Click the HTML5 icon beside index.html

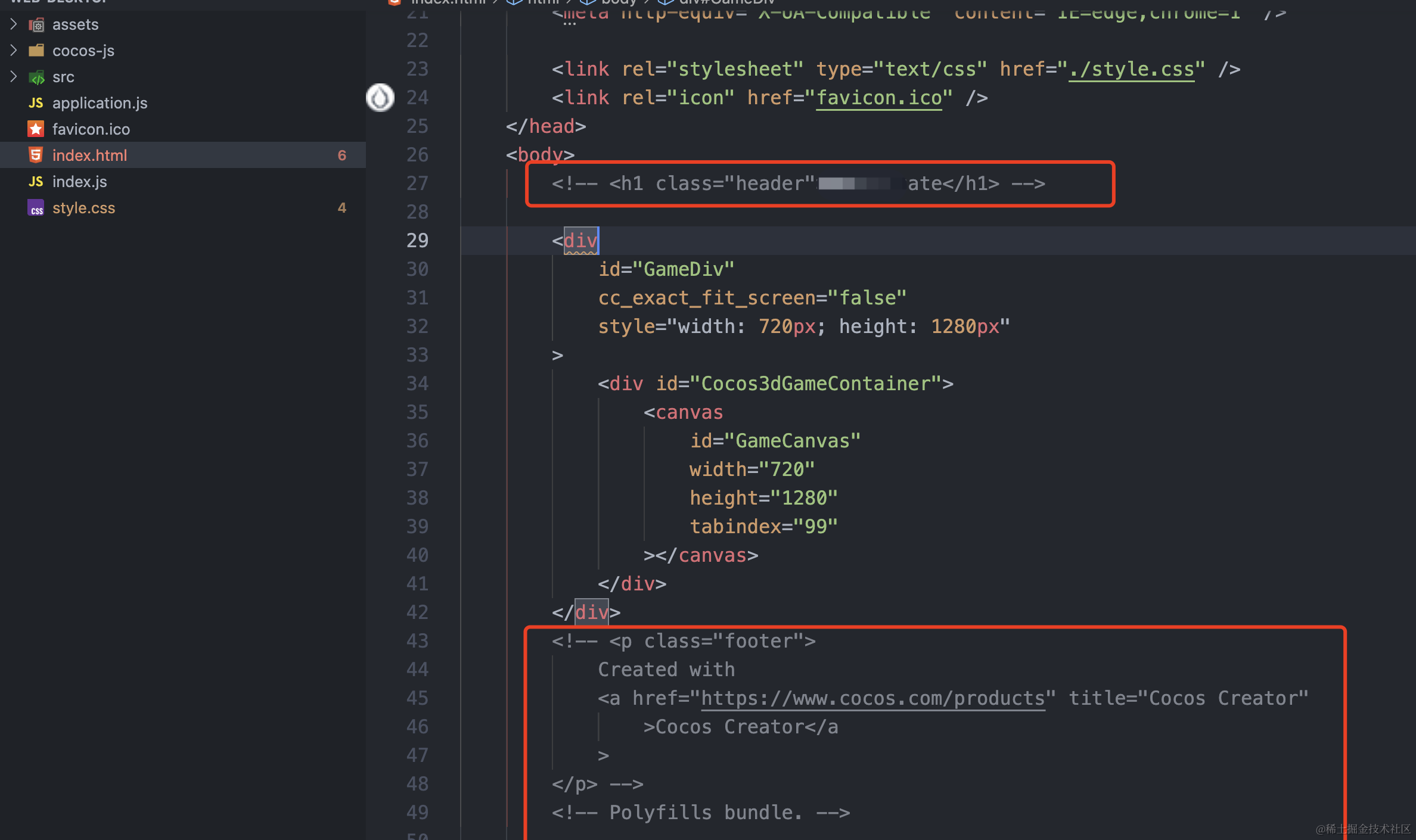(x=36, y=155)
